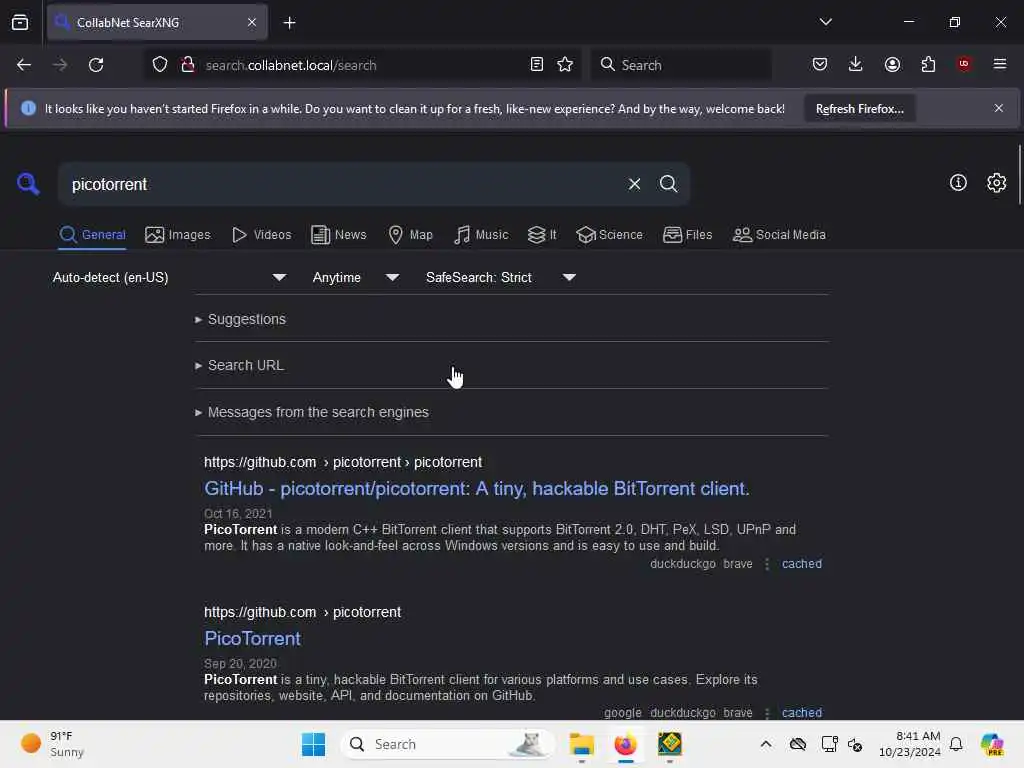Open Firefox View recent browsing

click(x=20, y=23)
